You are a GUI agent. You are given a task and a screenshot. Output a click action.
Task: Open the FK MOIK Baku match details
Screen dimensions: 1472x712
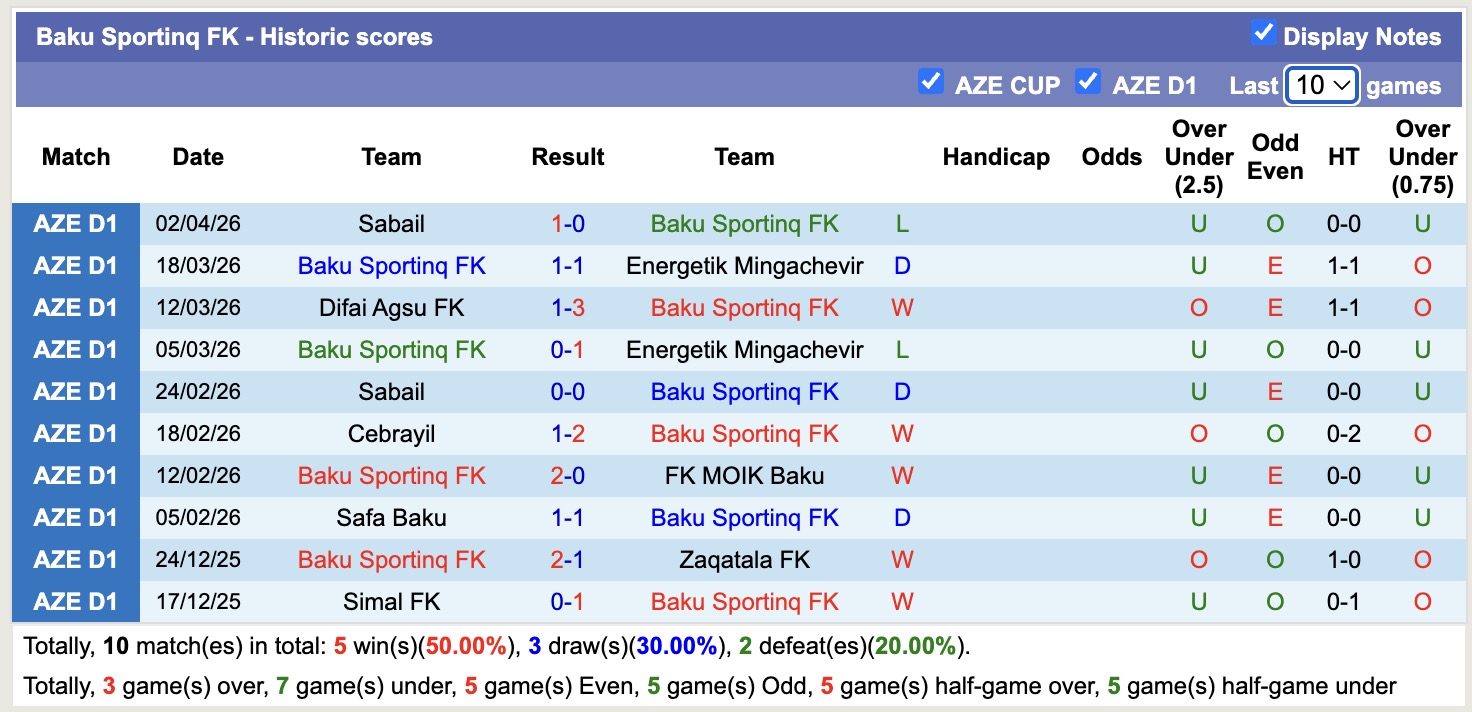[x=744, y=475]
